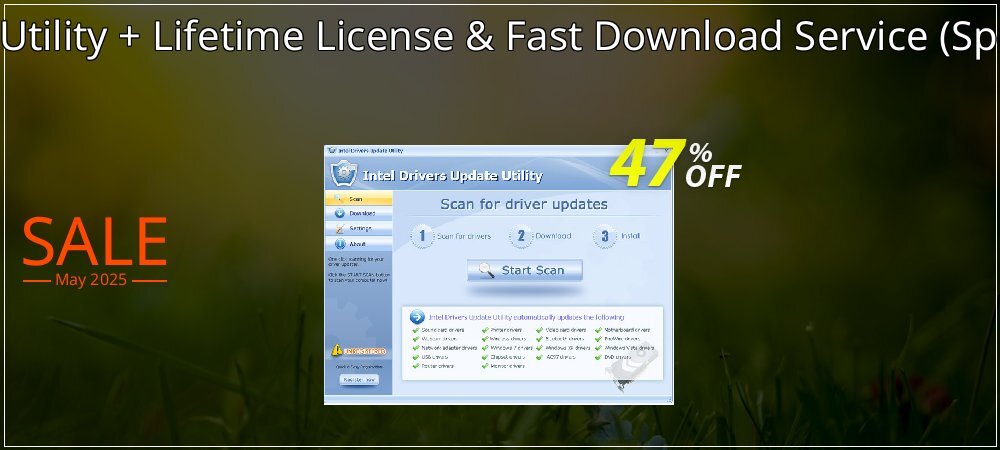Image resolution: width=1000 pixels, height=450 pixels.
Task: Click the "USB drivers" list entry
Action: 434,357
